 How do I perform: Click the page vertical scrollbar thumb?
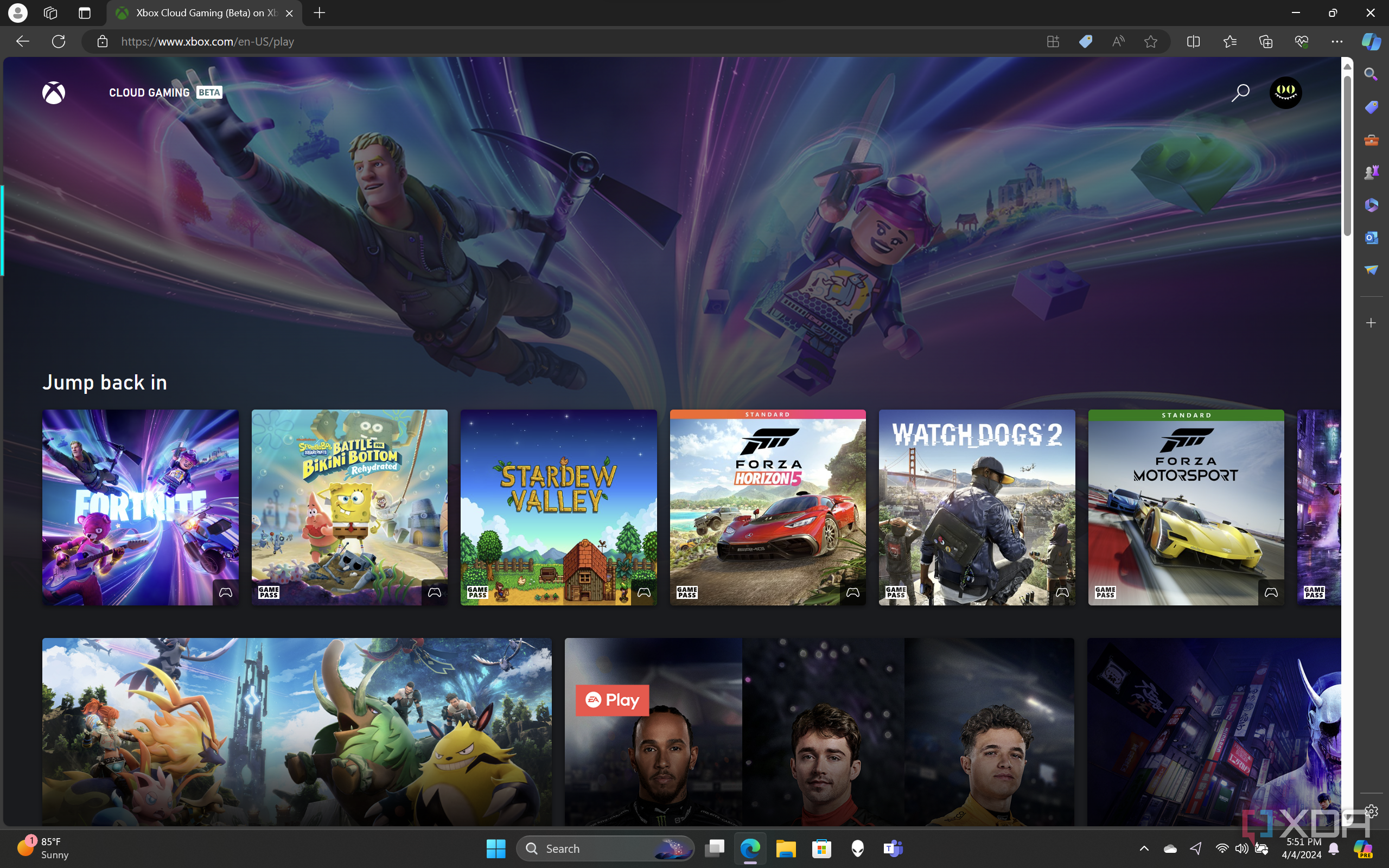pyautogui.click(x=1347, y=155)
